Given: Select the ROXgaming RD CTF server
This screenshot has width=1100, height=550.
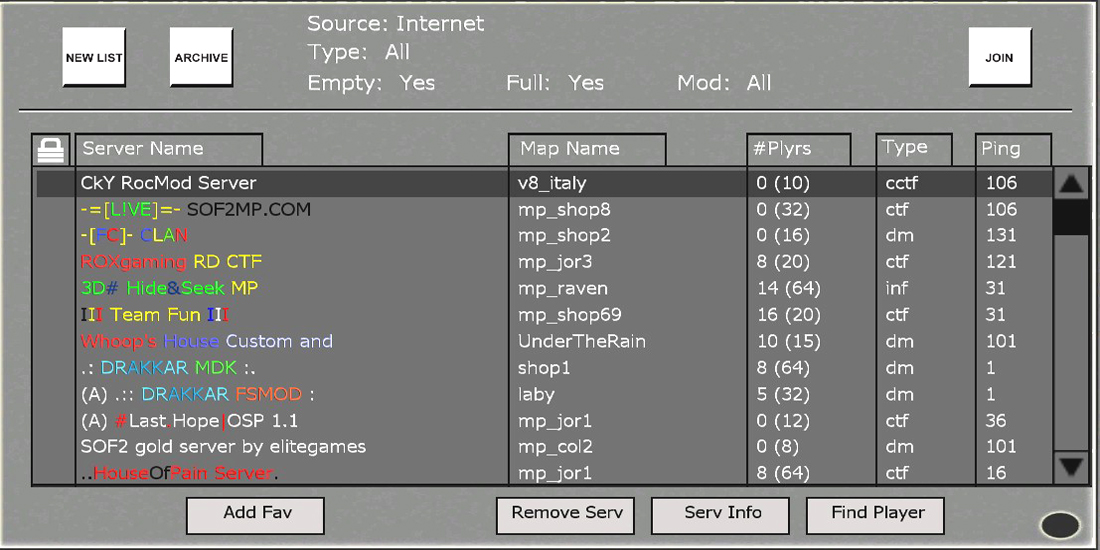Looking at the screenshot, I should 171,262.
